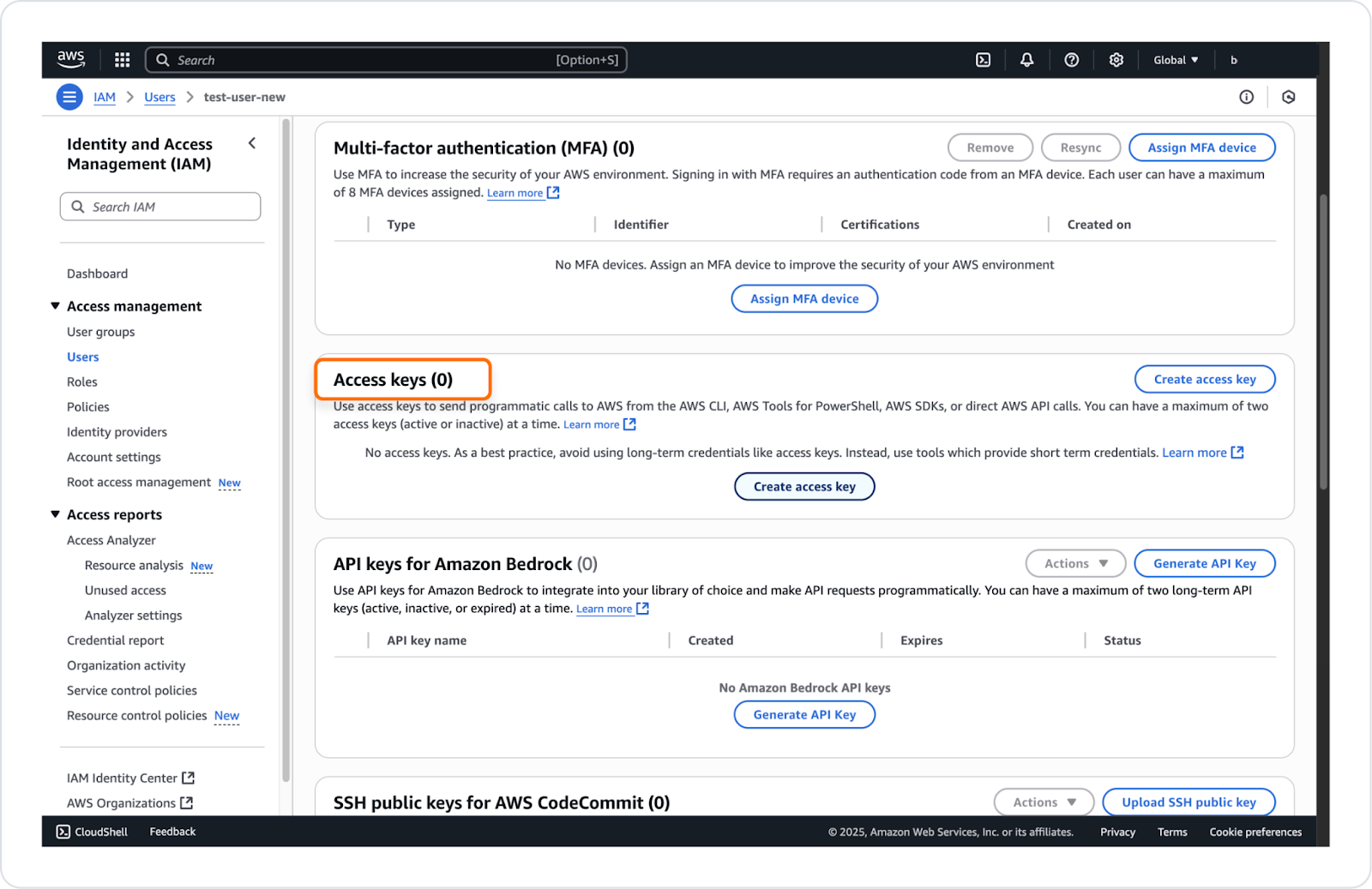Open the settings gear icon
Screen dimensions: 1372x889
pyautogui.click(x=1116, y=60)
